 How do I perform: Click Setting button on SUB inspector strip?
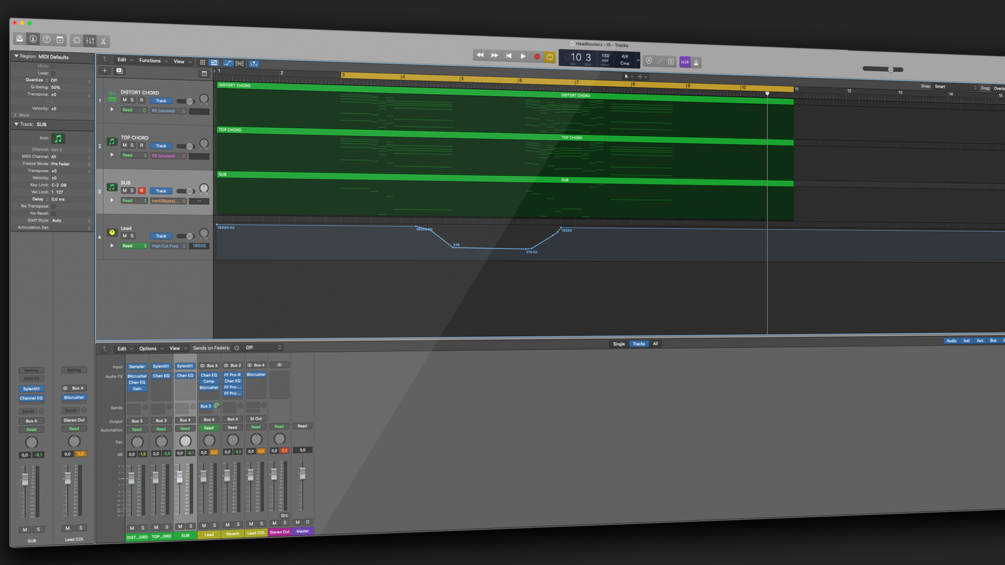31,370
